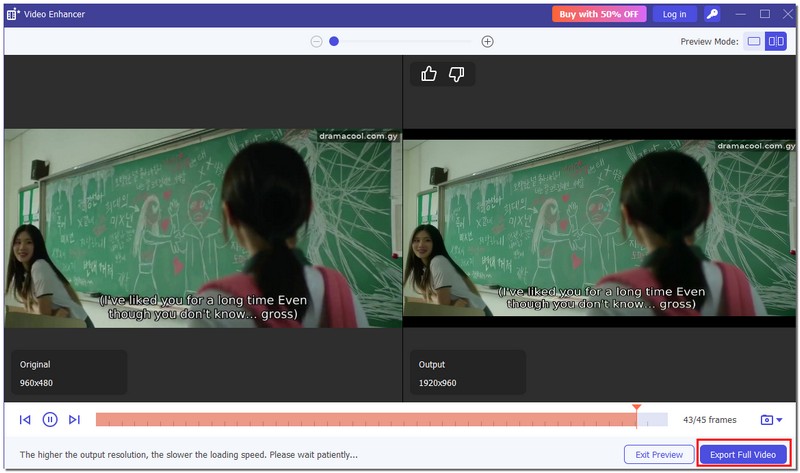The width and height of the screenshot is (800, 473).
Task: Skip to the next frame
Action: point(74,420)
